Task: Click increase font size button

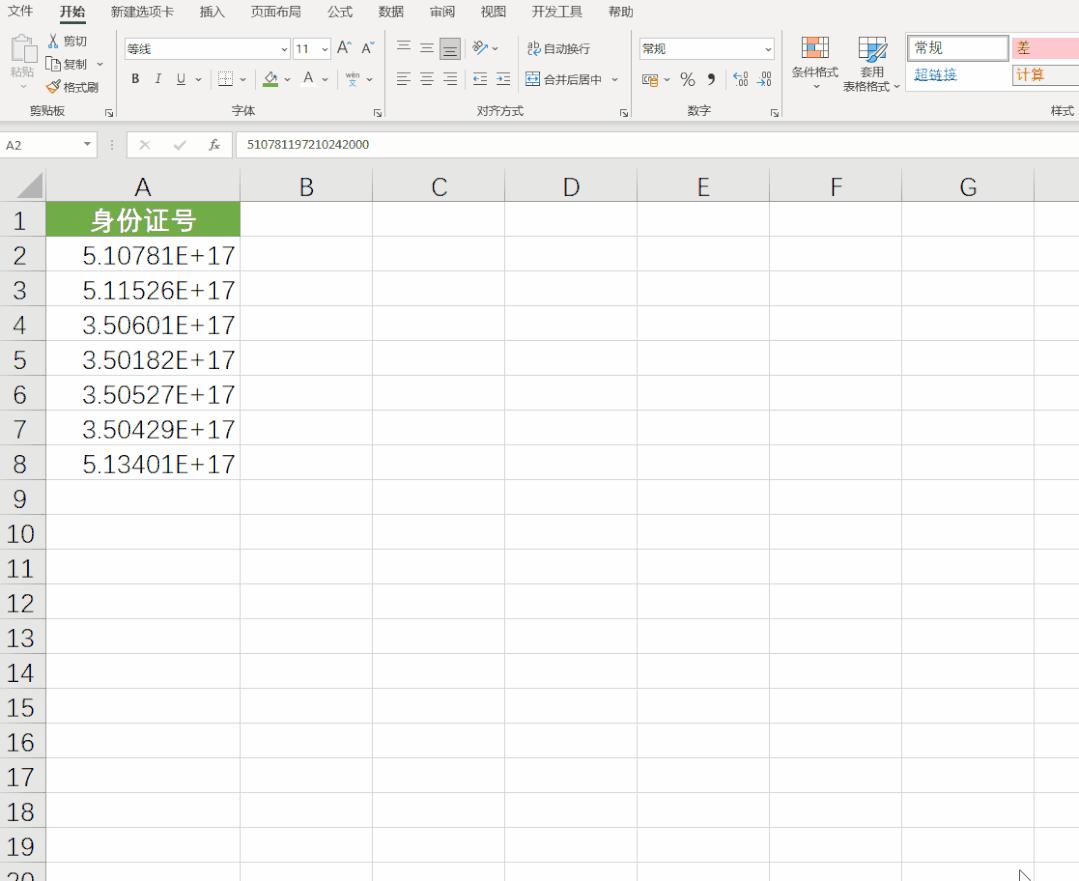Action: click(x=344, y=47)
